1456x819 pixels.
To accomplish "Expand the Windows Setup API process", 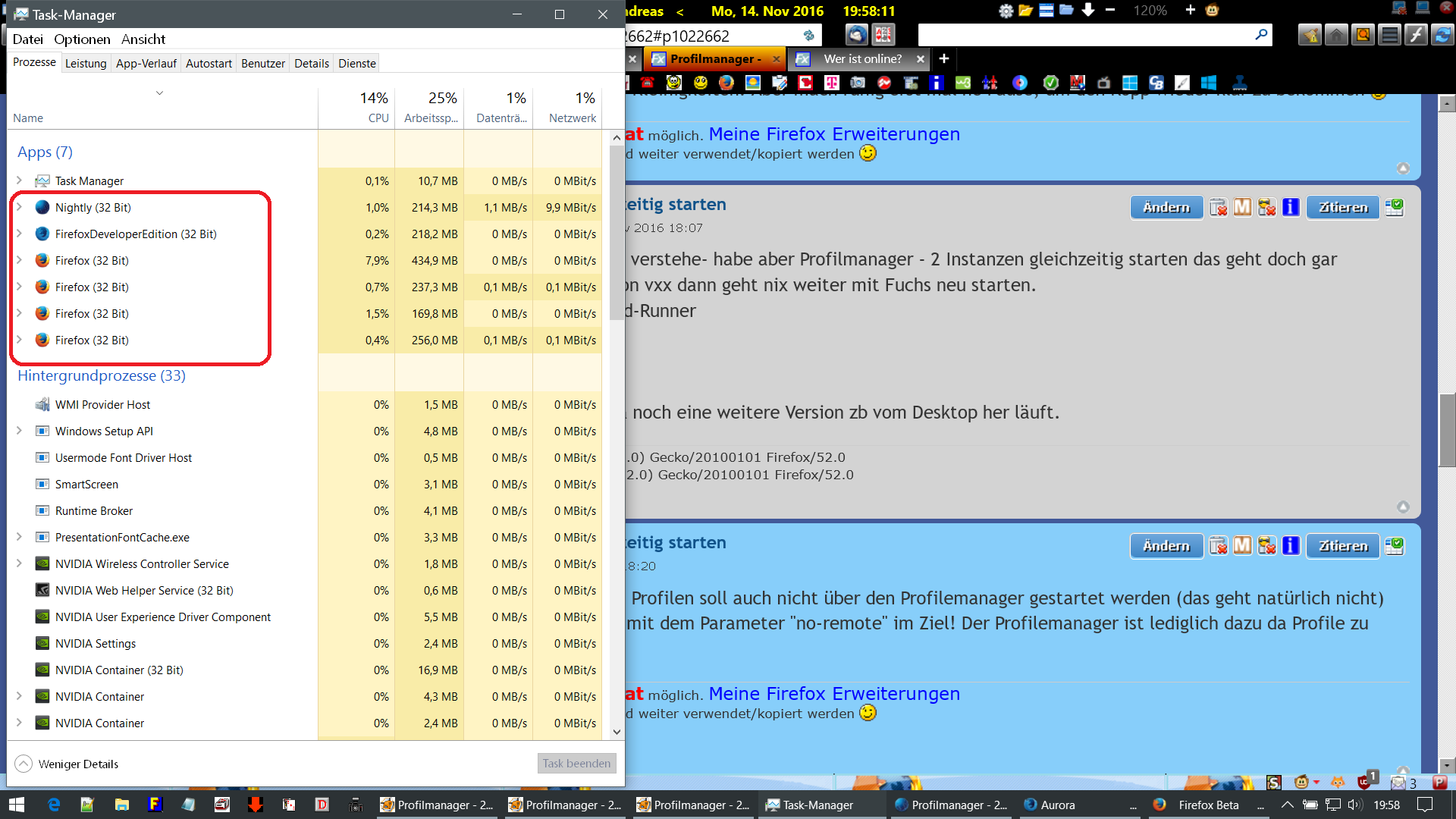I will (19, 431).
